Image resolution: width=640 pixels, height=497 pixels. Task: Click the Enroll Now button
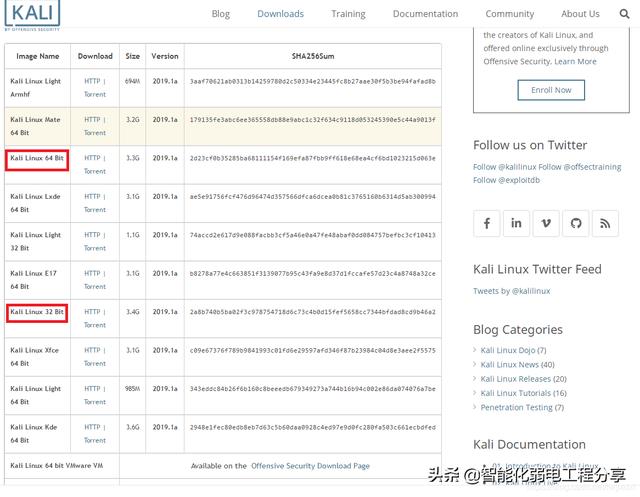point(551,90)
